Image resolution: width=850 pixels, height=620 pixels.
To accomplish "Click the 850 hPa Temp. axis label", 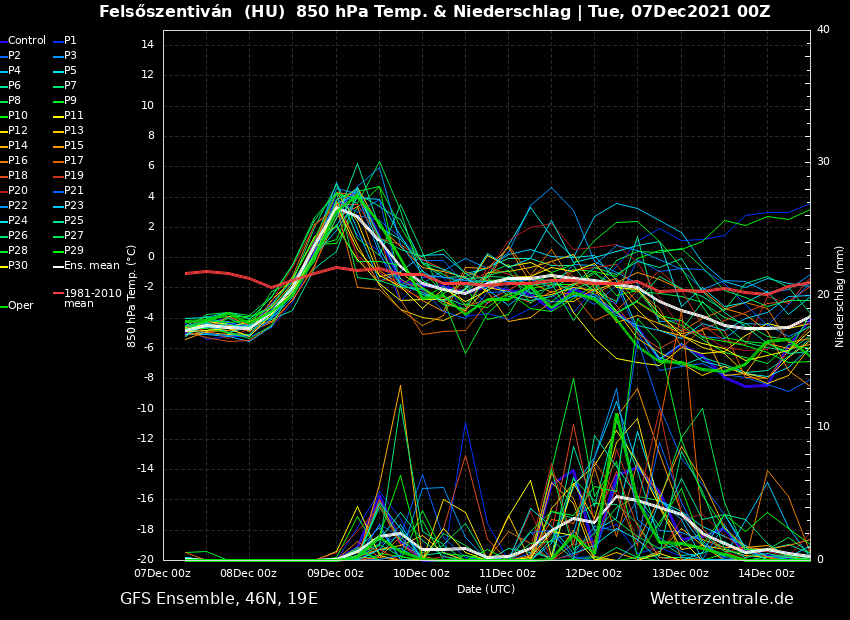I will point(132,296).
